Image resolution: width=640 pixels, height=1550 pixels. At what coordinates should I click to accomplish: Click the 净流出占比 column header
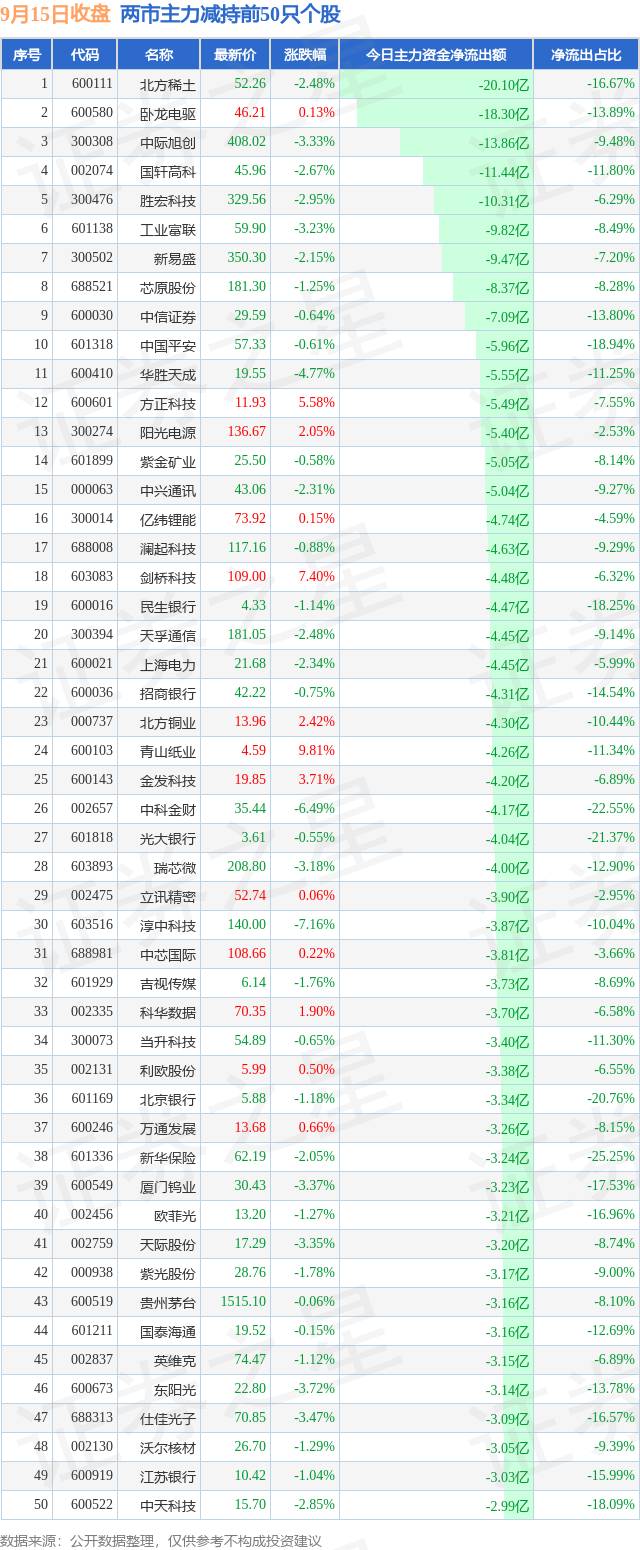[586, 55]
